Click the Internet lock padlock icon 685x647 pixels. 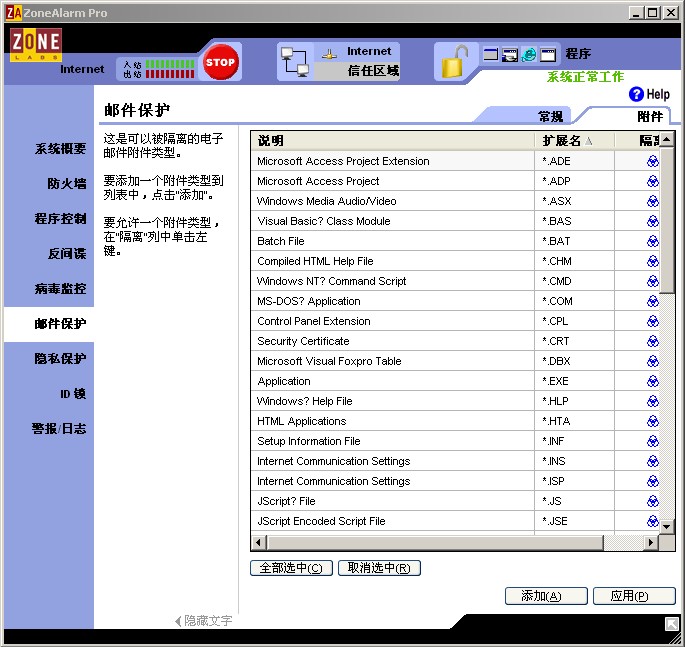[454, 62]
